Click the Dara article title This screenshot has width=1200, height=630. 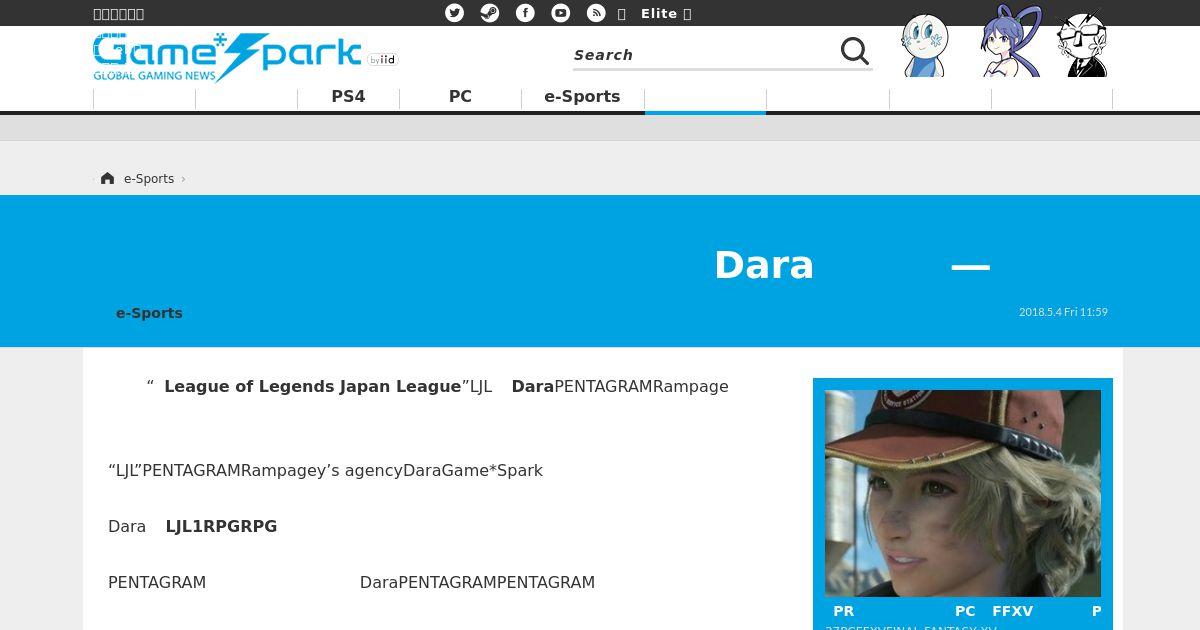tap(764, 265)
